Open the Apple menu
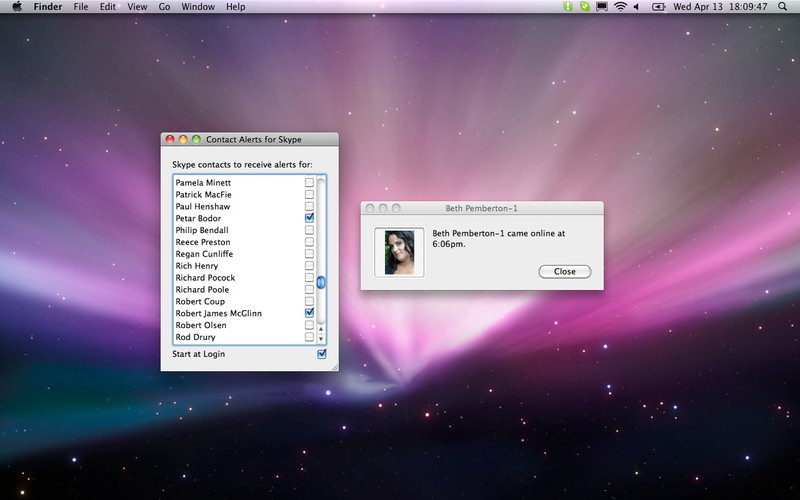The height and width of the screenshot is (500, 800). click(17, 7)
